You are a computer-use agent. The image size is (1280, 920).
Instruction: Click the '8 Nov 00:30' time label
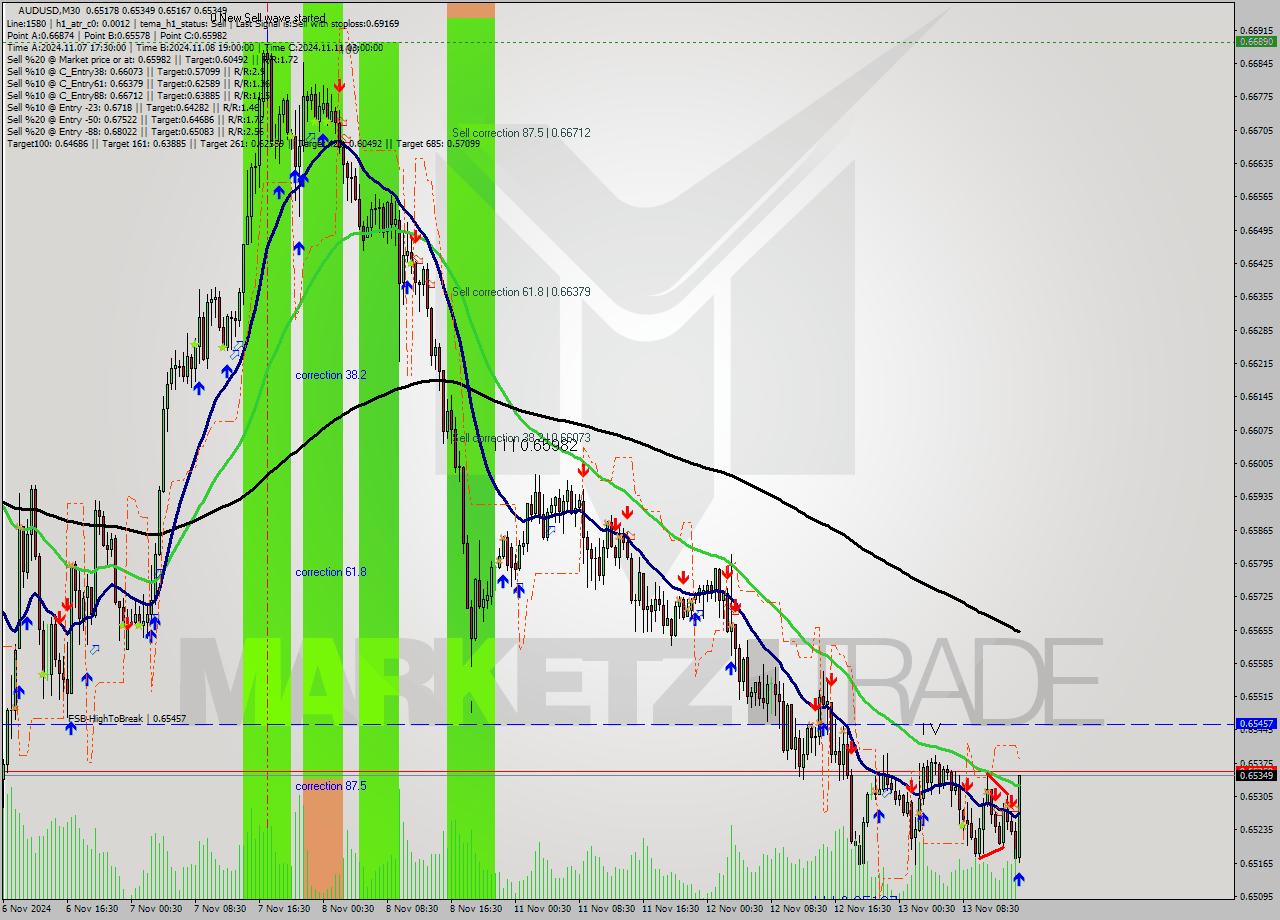346,909
